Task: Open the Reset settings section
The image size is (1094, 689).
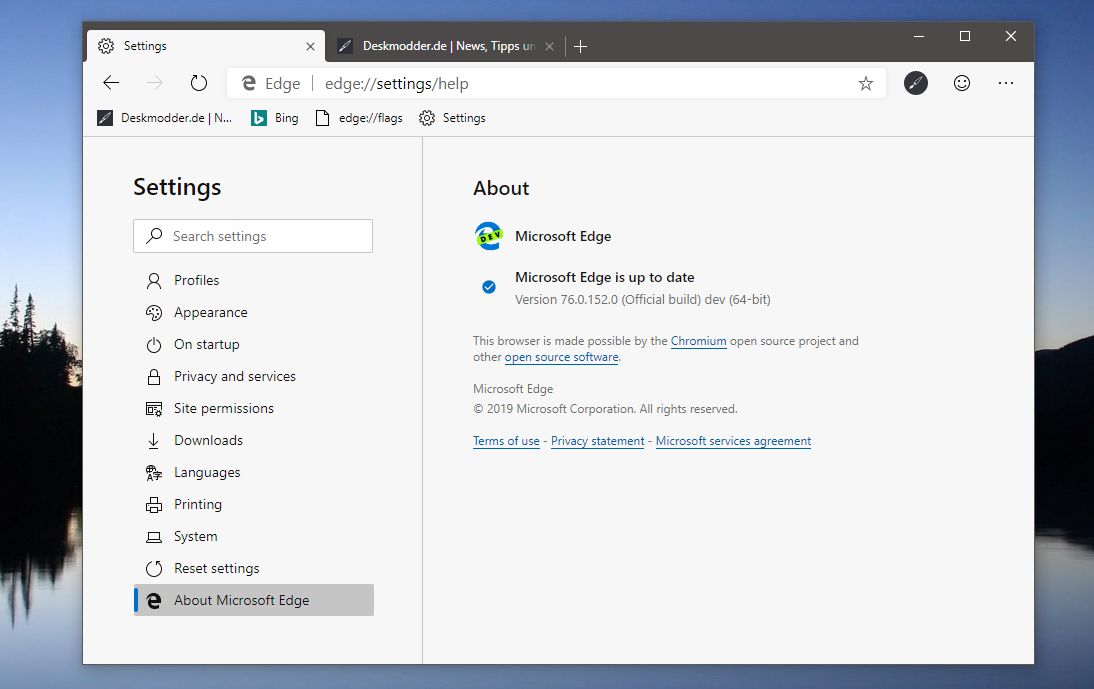Action: coord(253,568)
